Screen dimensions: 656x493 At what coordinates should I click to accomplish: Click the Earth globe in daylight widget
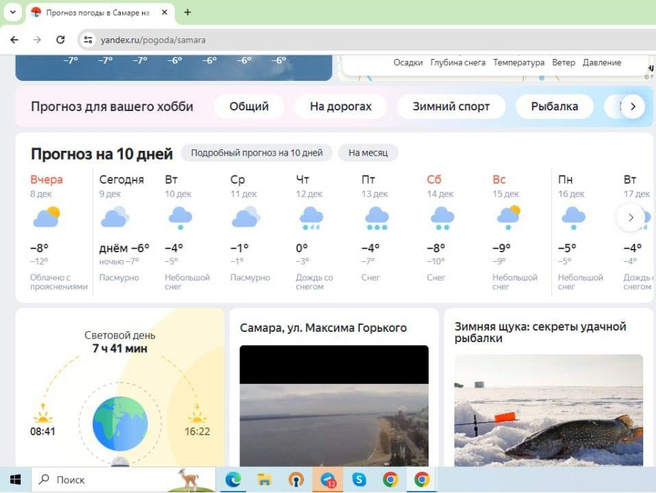[x=120, y=424]
